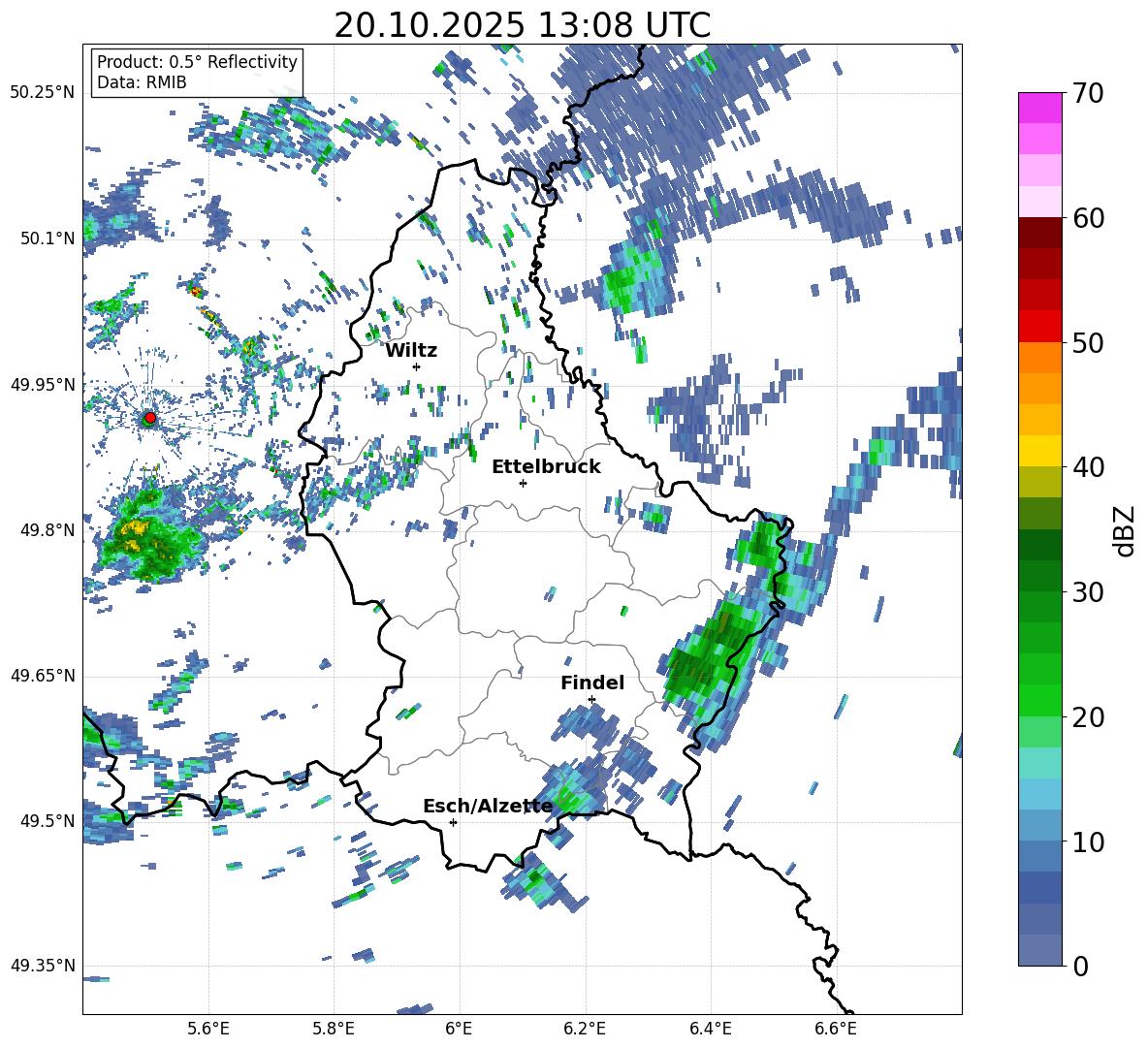
Task: Click the 20 label on colorbar
Action: pos(1087,716)
